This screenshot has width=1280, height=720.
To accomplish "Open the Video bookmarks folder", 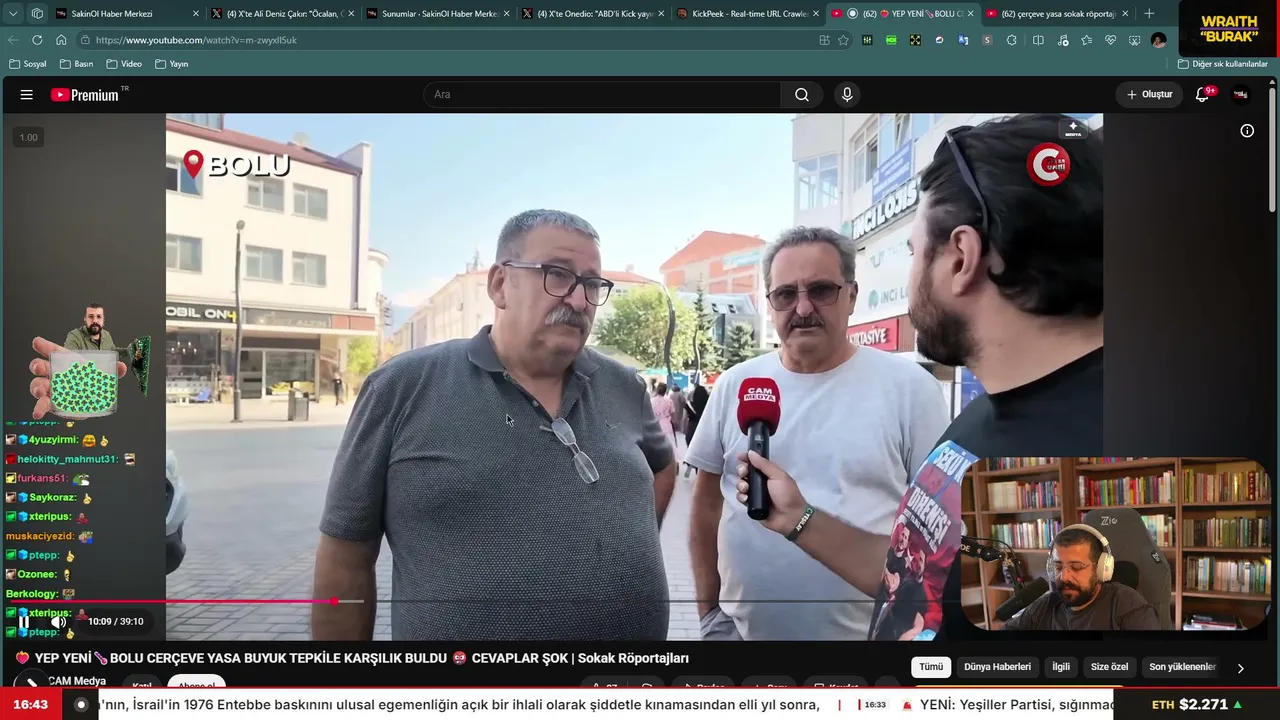I will 124,64.
